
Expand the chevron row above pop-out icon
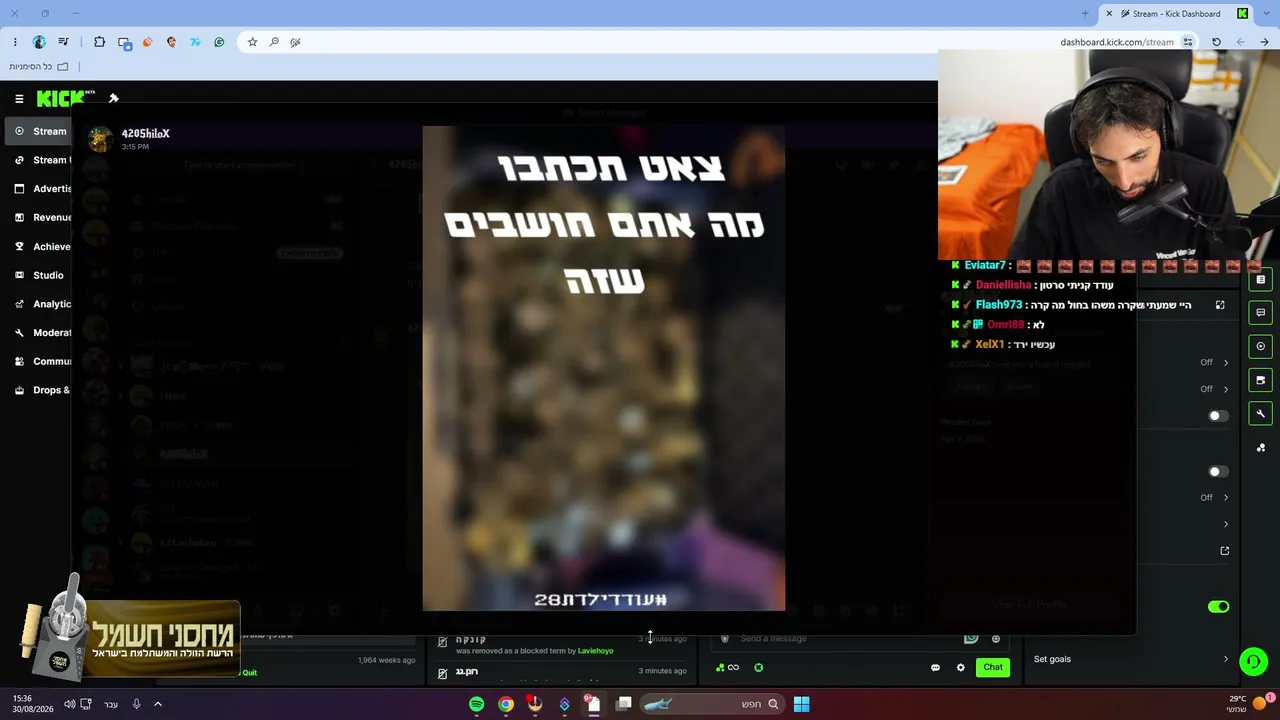tap(1226, 524)
